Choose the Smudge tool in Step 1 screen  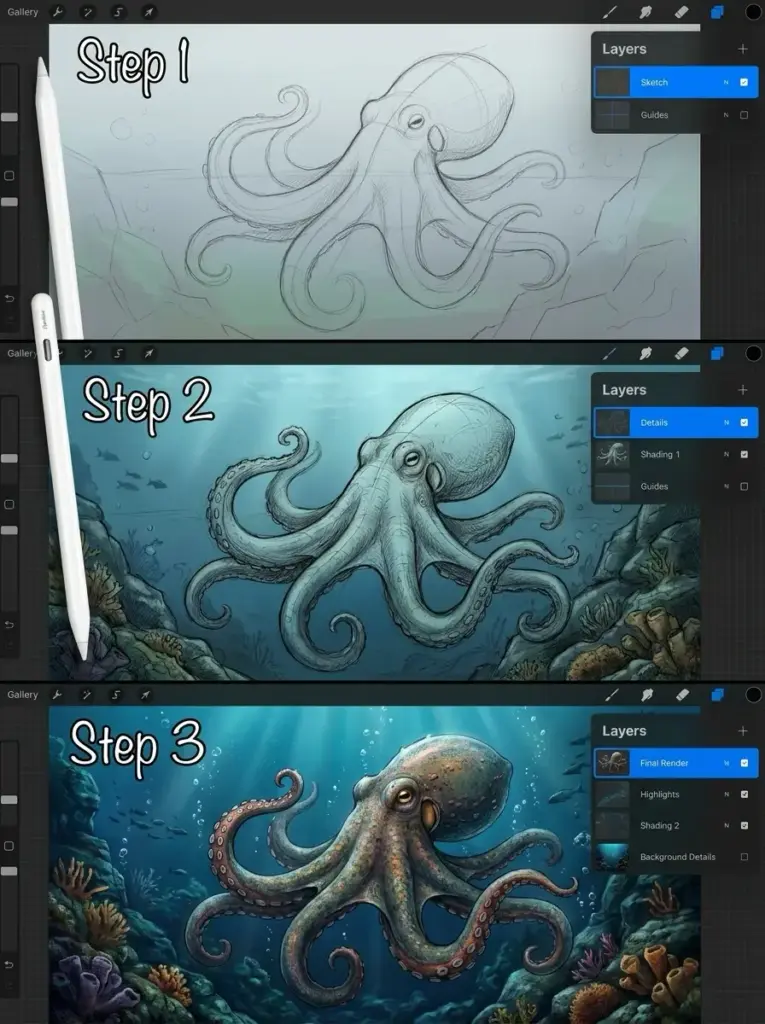click(x=645, y=12)
